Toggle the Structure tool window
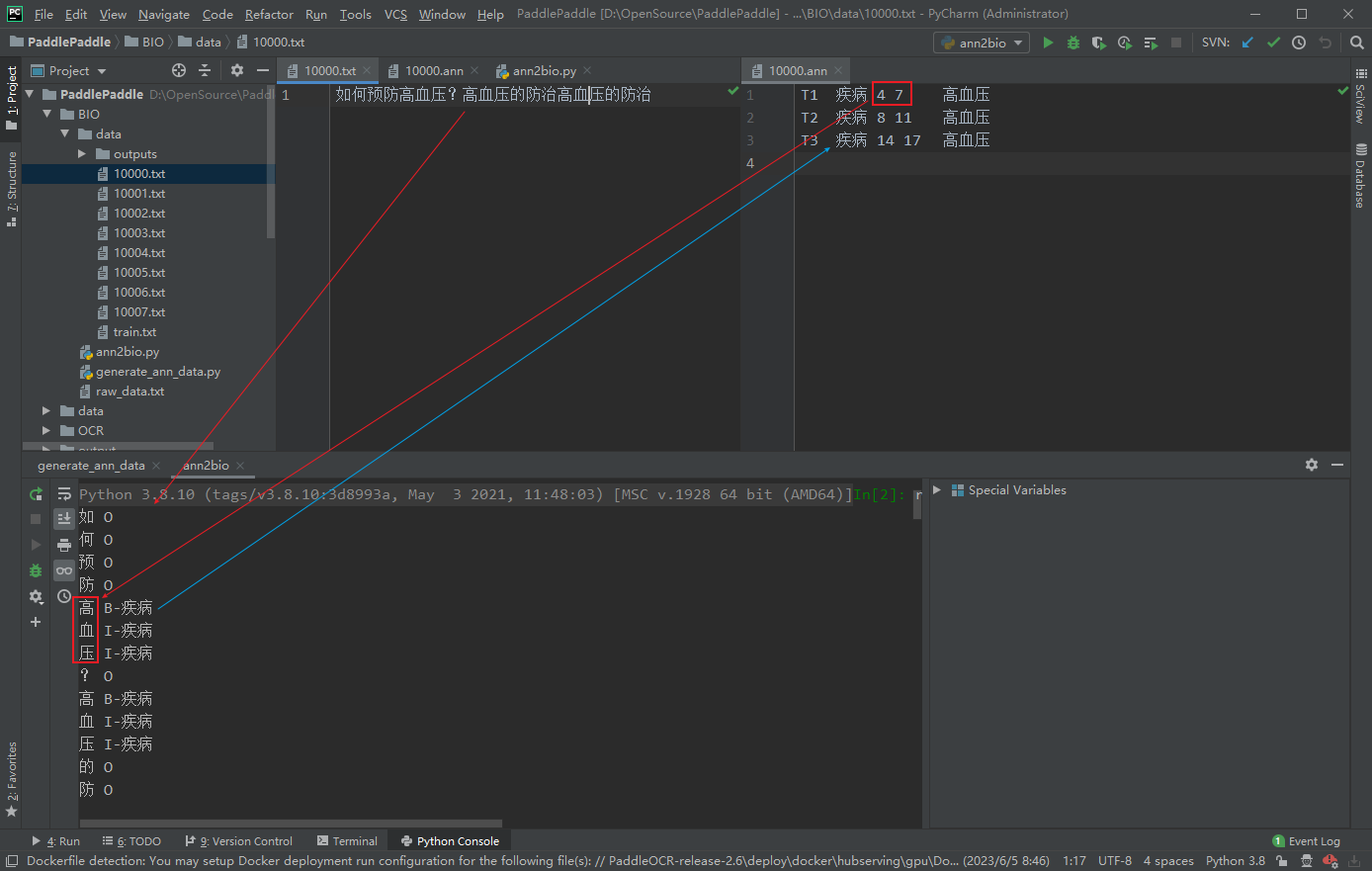 tap(12, 189)
